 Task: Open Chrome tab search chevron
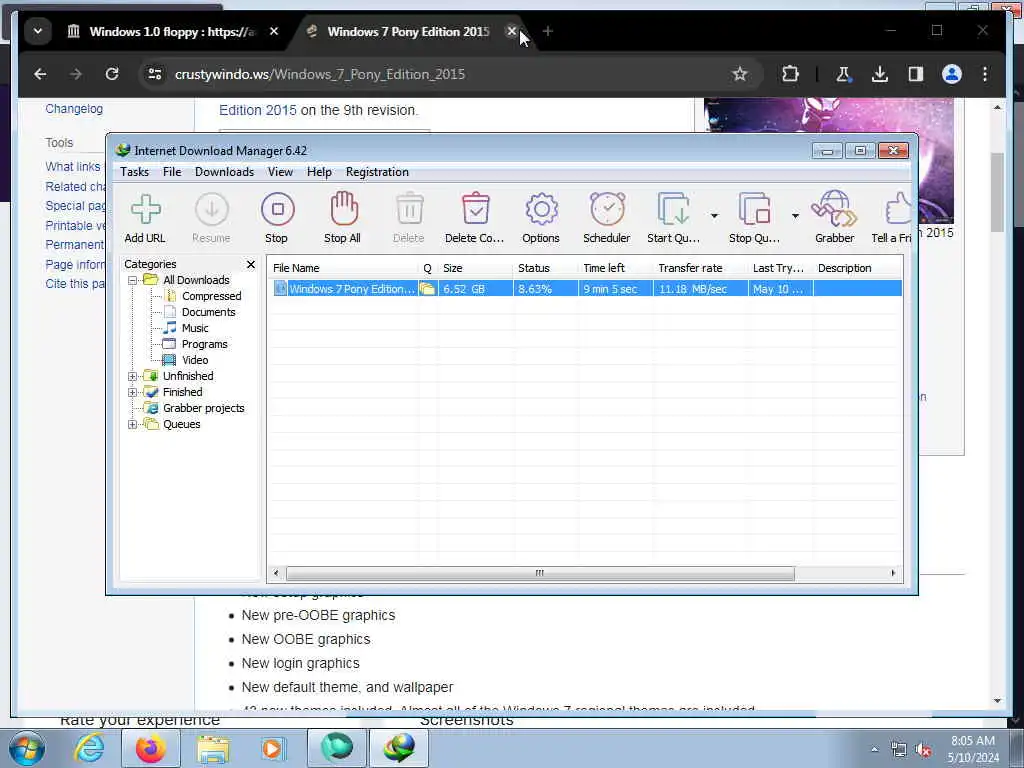click(x=38, y=31)
